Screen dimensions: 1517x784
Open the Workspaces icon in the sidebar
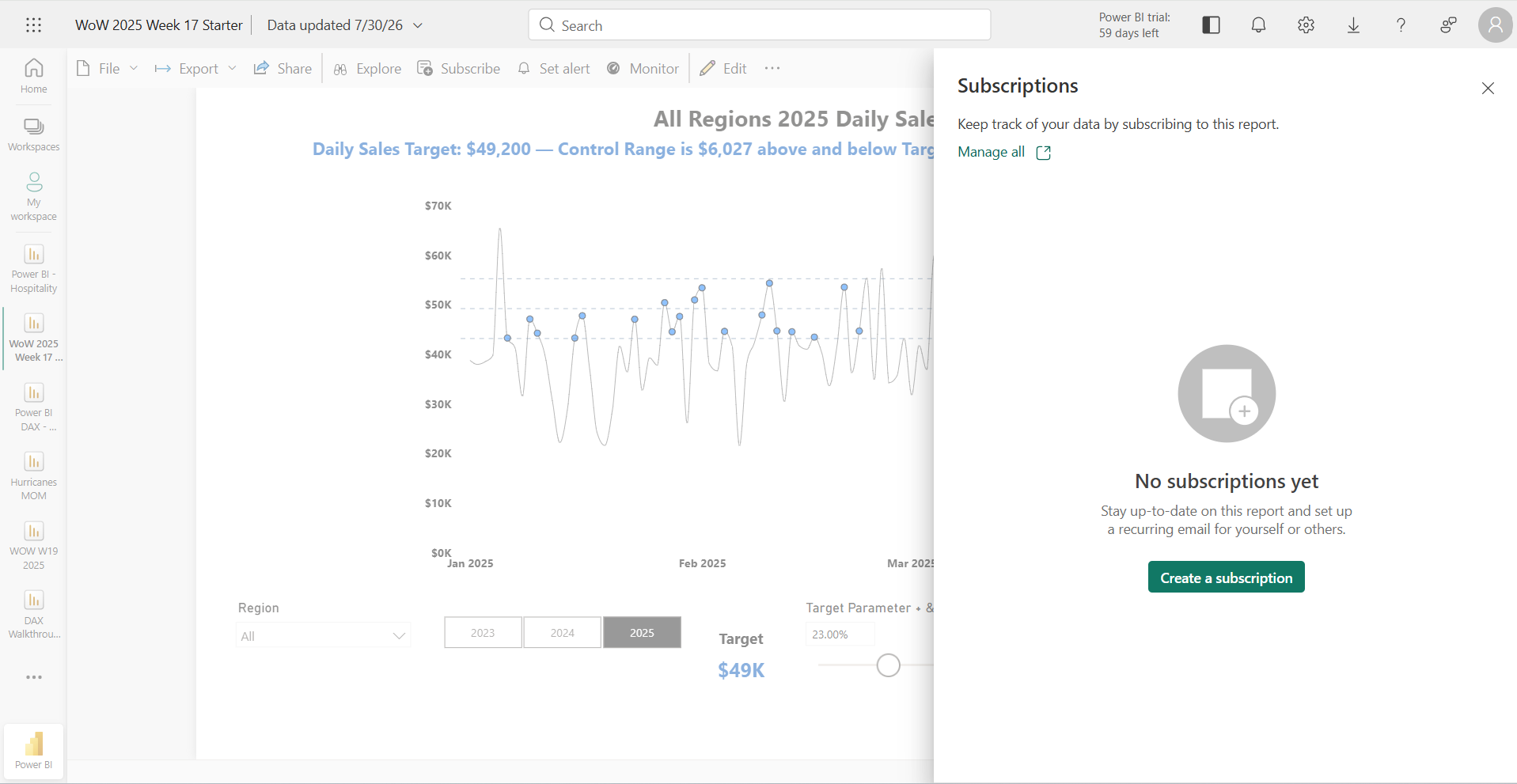click(33, 134)
